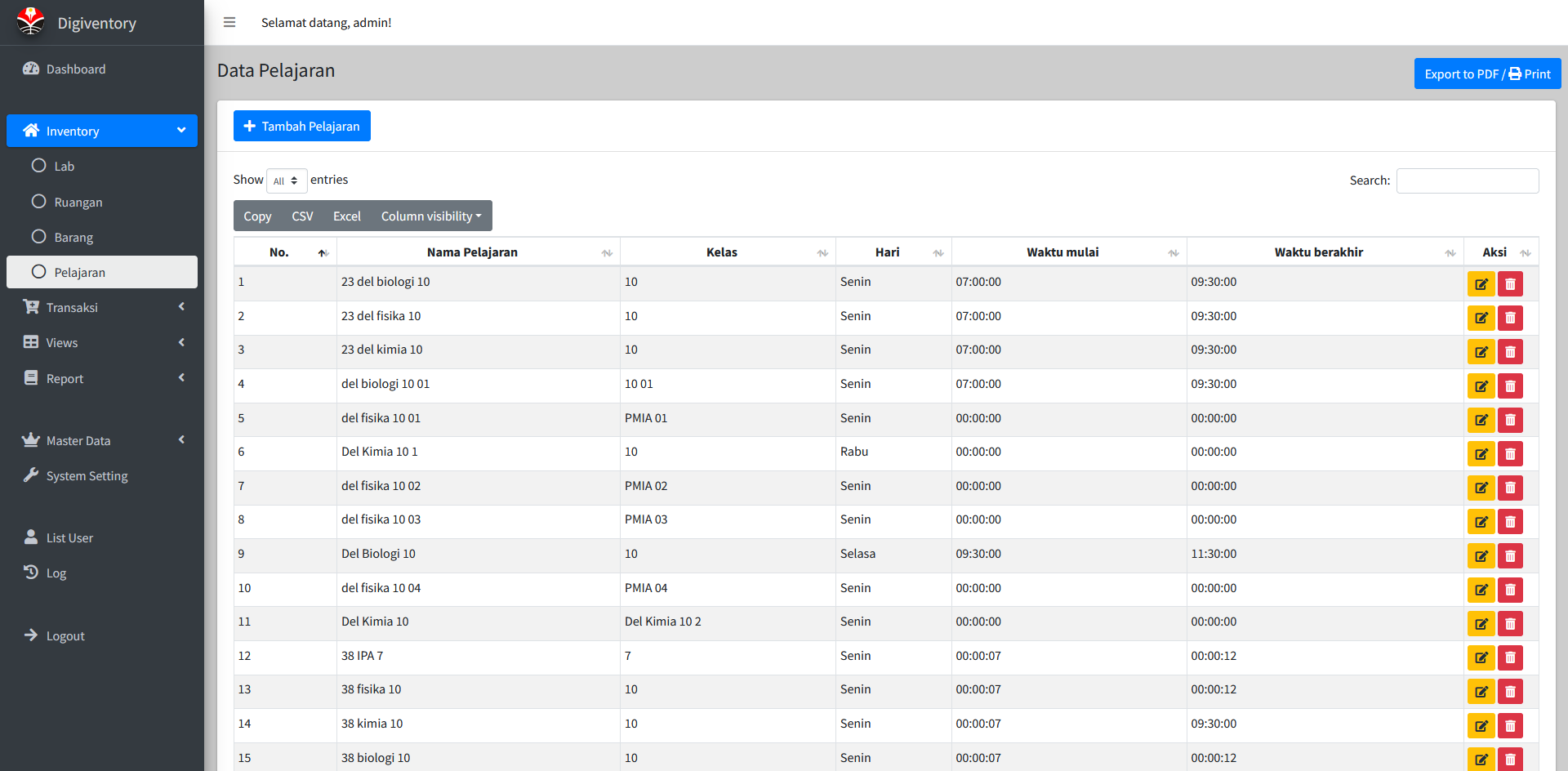1568x771 pixels.
Task: Delete the 38 kimia 10 row
Action: click(1510, 726)
